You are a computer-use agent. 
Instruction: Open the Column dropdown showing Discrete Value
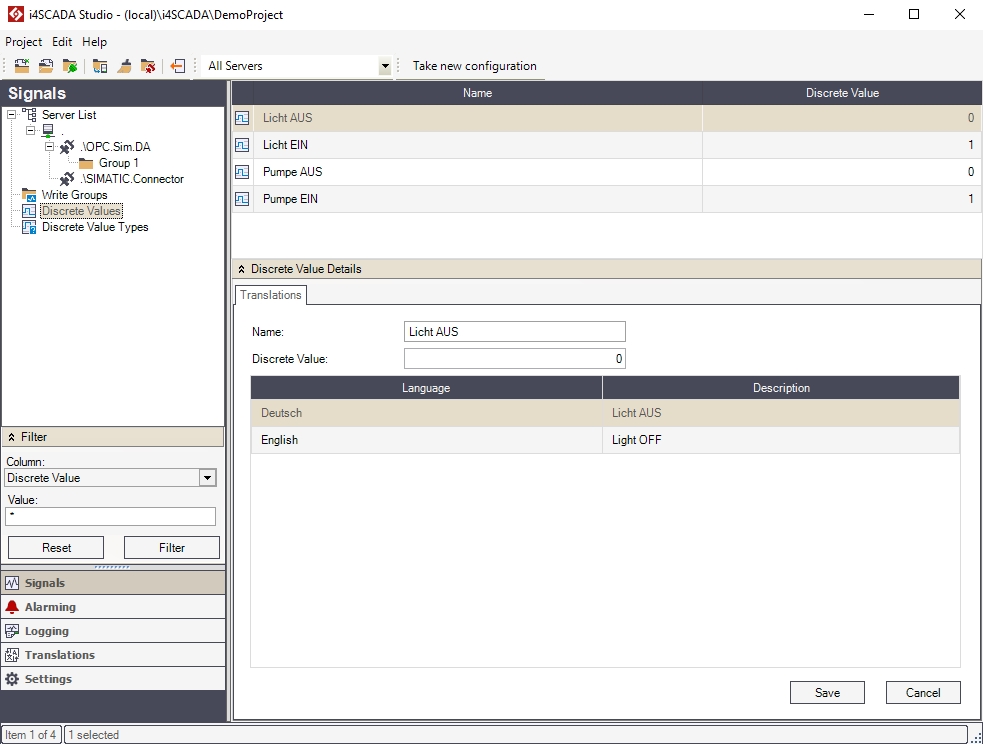pos(207,478)
